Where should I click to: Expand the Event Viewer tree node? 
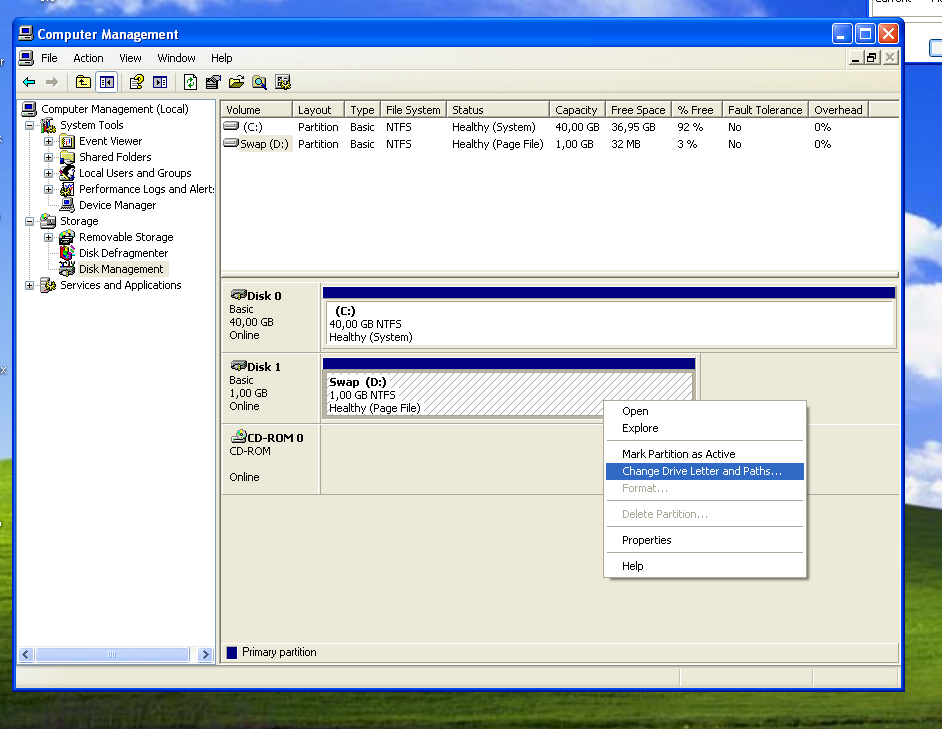point(48,142)
